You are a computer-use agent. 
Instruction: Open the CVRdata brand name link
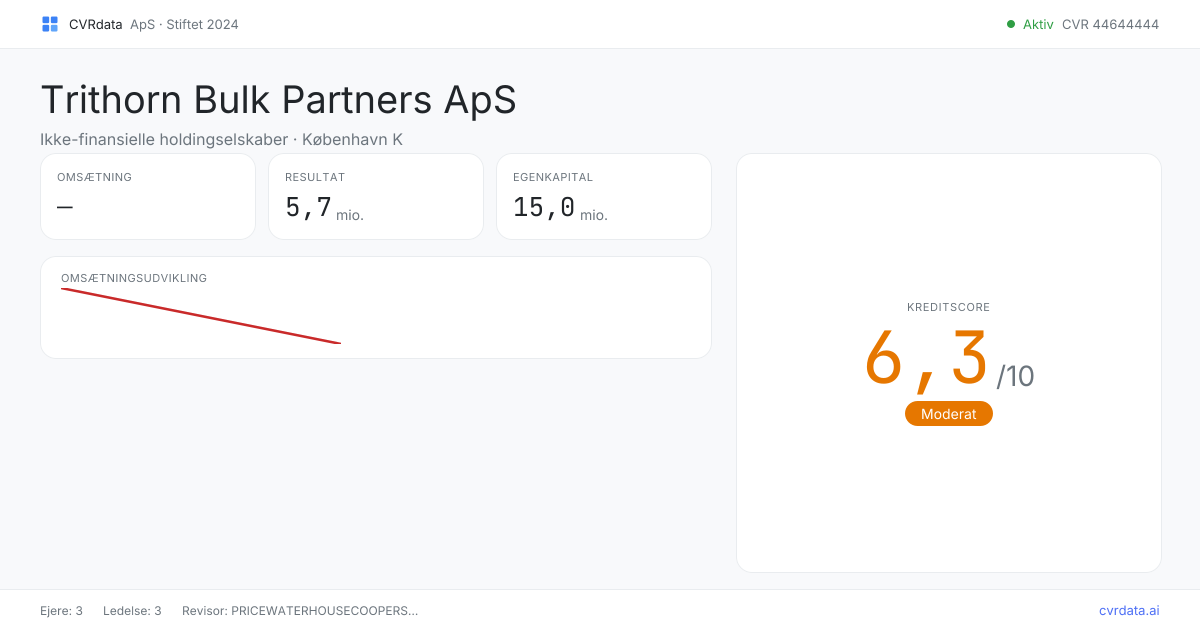coord(96,24)
